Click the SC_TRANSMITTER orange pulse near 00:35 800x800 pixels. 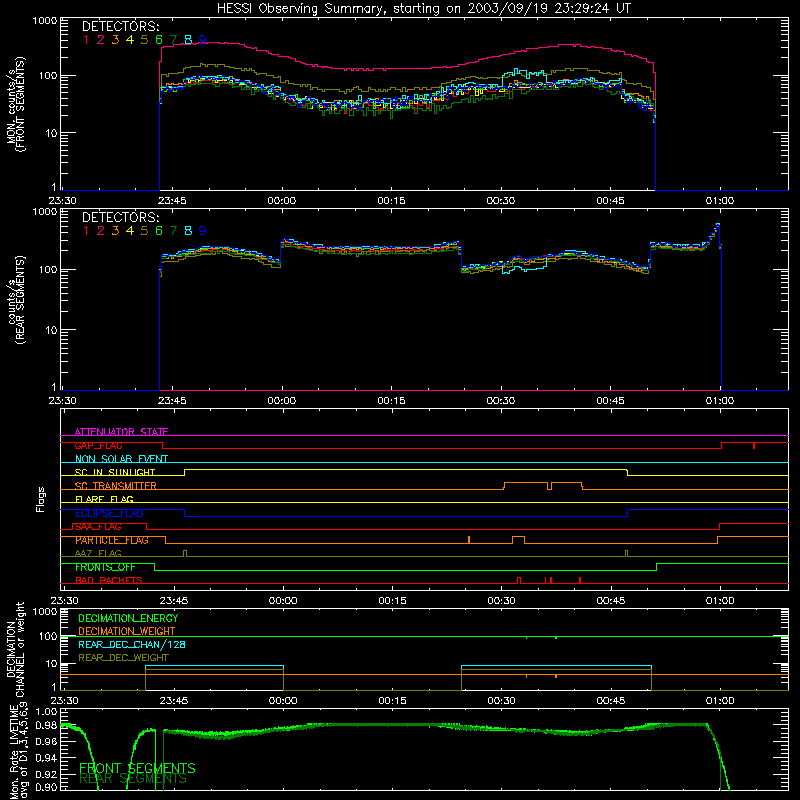[526, 486]
